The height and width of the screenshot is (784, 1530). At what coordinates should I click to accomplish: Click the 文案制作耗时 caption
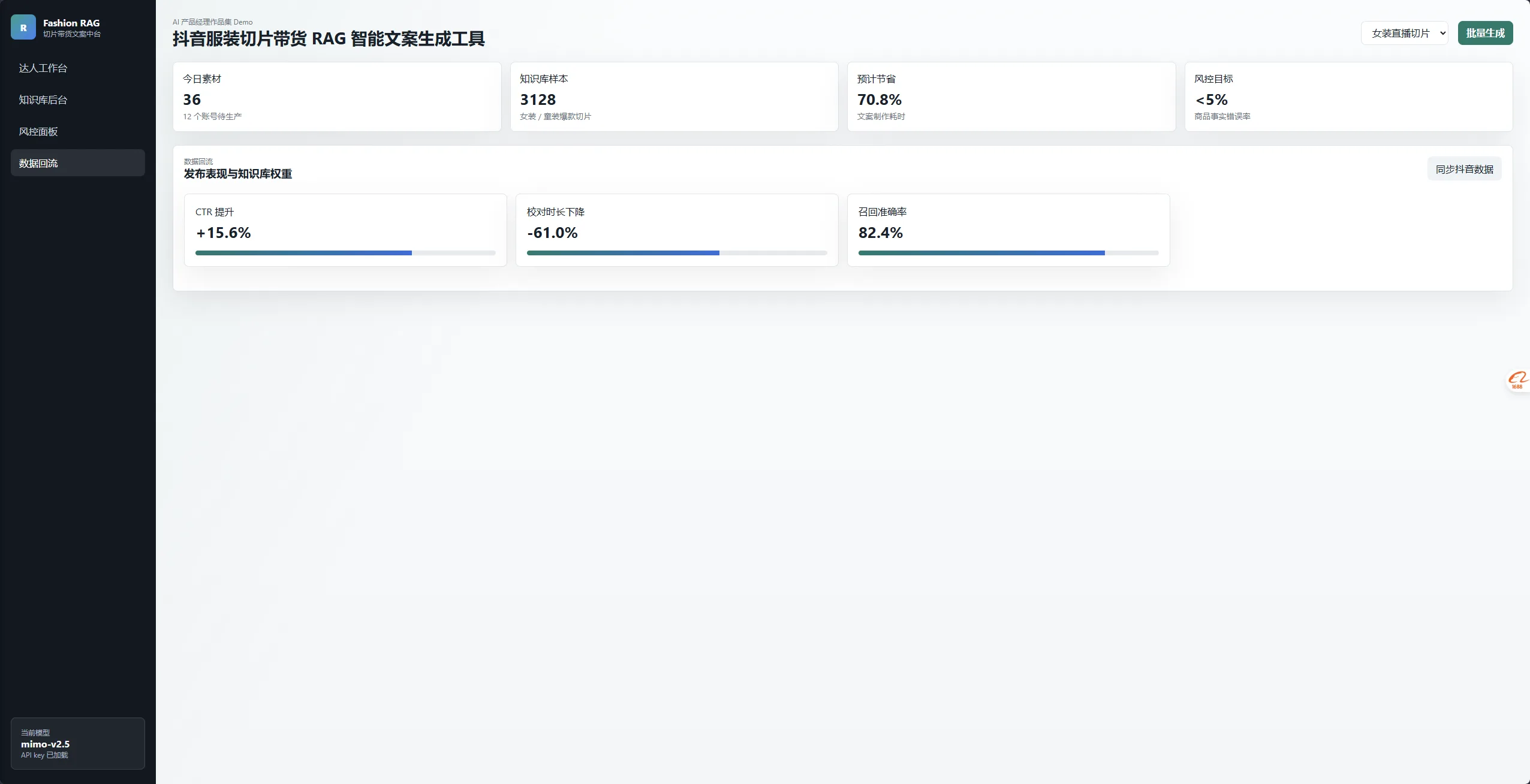click(x=881, y=116)
